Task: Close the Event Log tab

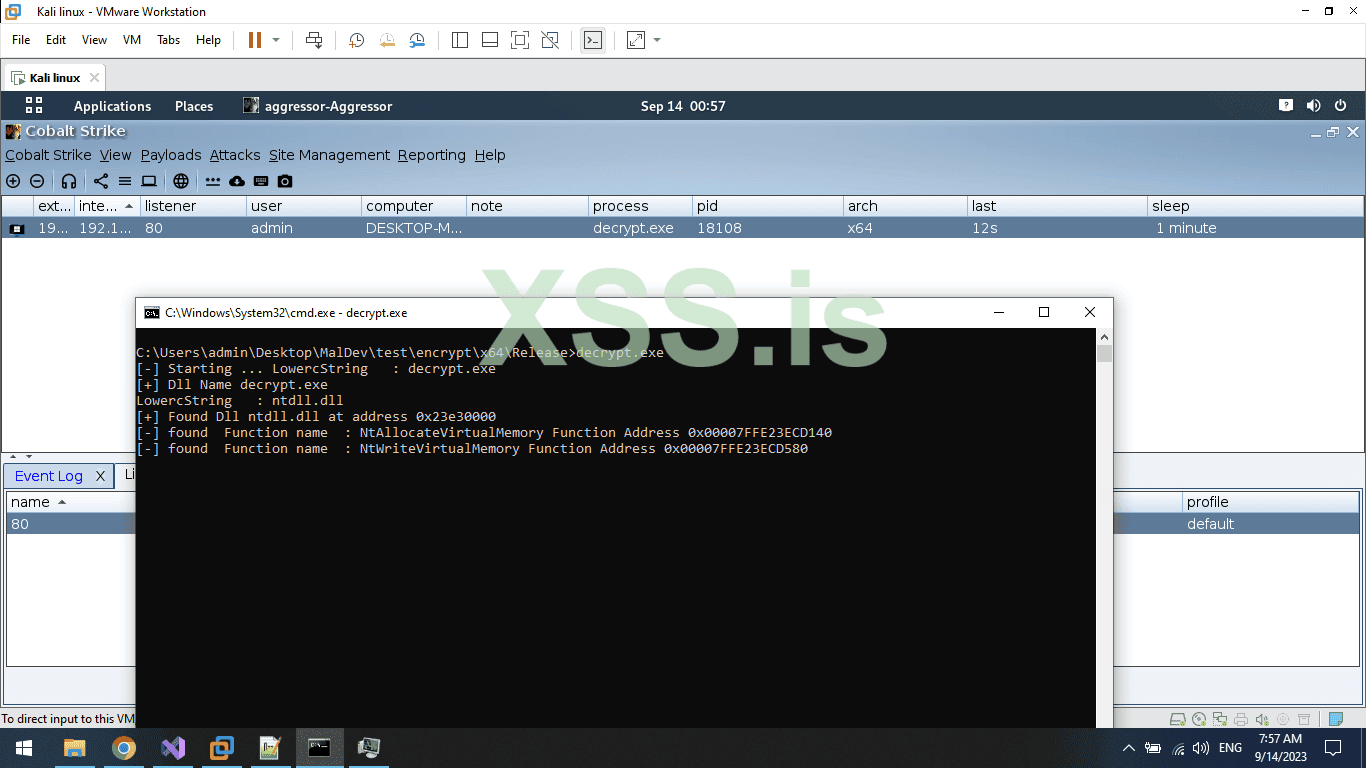Action: click(x=100, y=476)
